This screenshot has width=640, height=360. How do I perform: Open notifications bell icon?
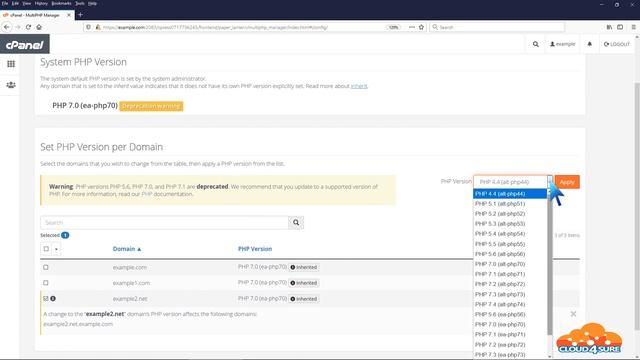pyautogui.click(x=589, y=44)
